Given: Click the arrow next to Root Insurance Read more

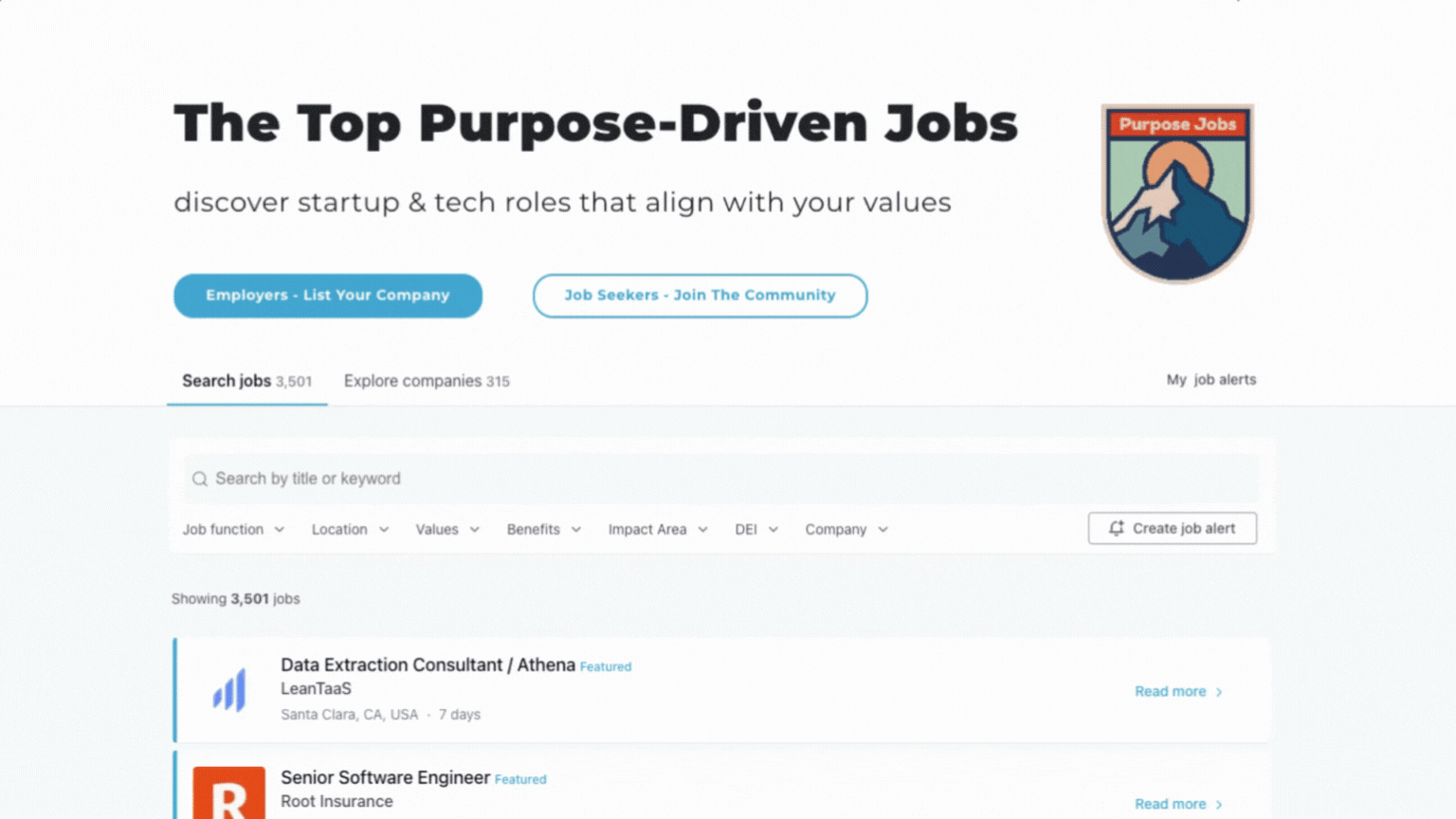Looking at the screenshot, I should [x=1219, y=805].
